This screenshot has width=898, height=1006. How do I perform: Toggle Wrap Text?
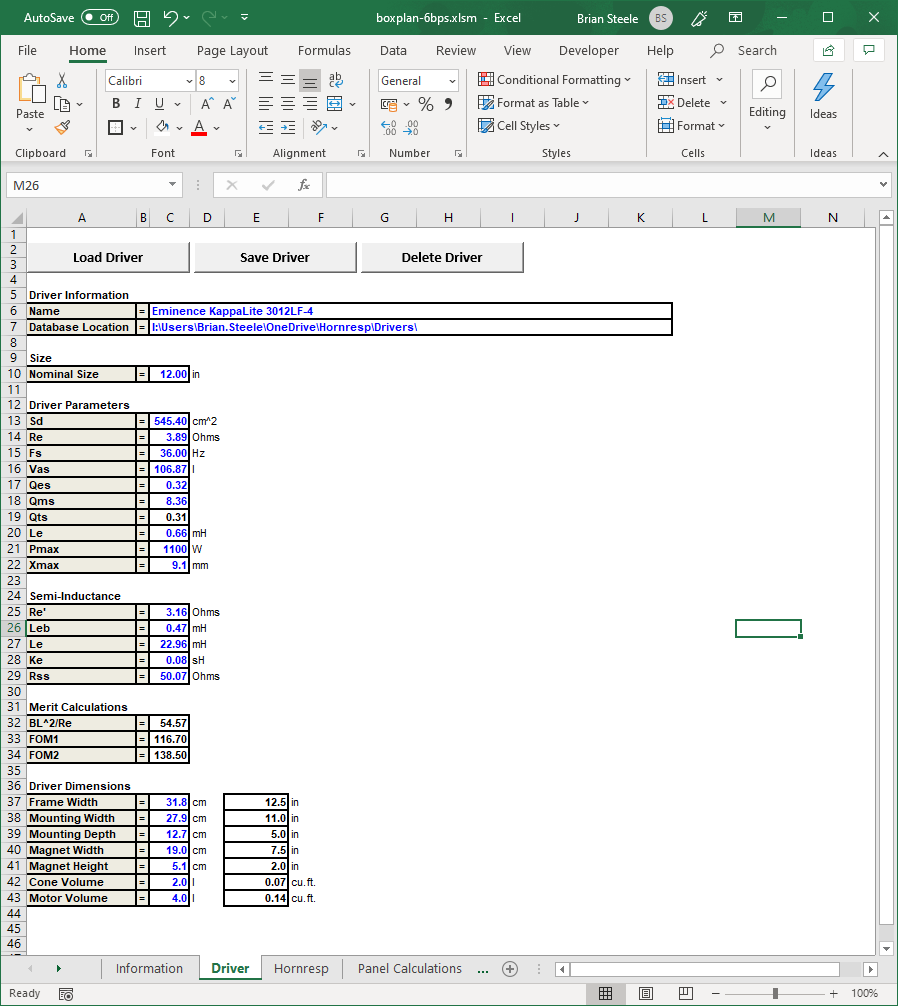[x=335, y=80]
